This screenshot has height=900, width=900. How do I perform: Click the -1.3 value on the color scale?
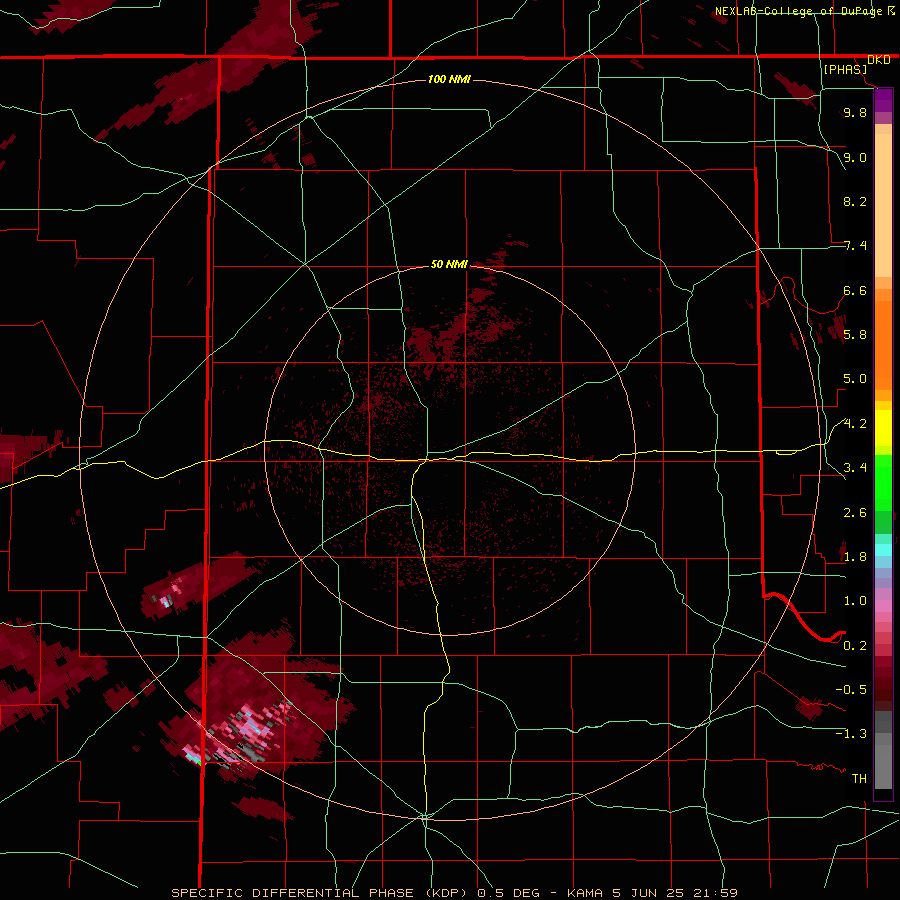coord(851,734)
